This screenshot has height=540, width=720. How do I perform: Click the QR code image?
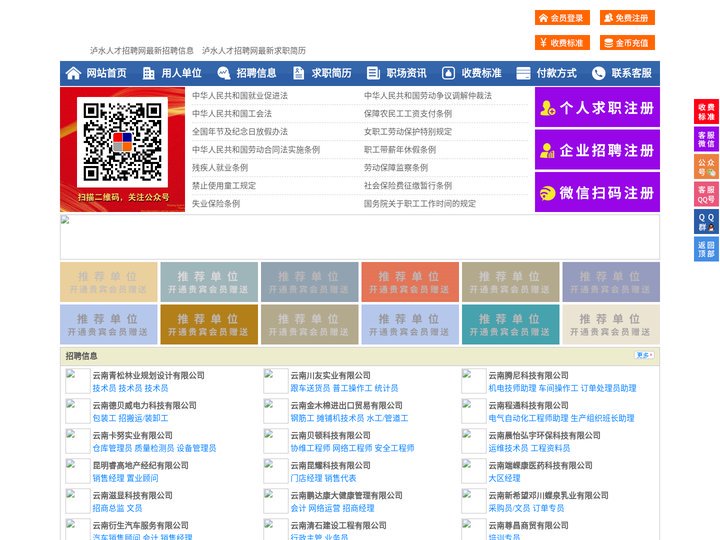click(x=122, y=142)
